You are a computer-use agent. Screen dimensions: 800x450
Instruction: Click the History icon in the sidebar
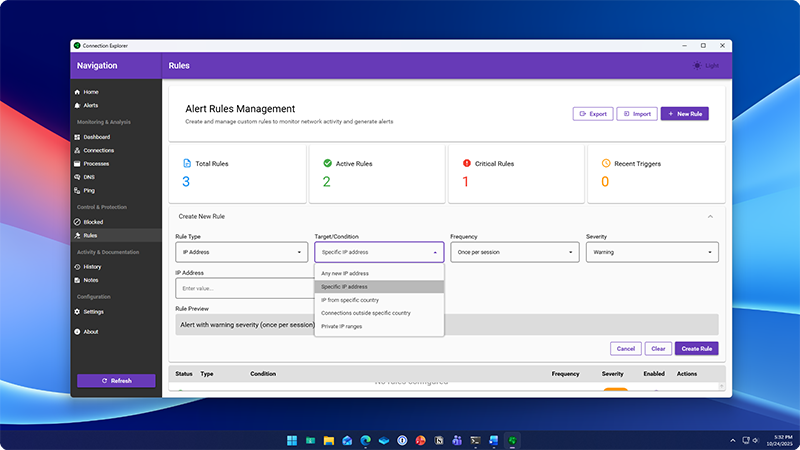77,267
